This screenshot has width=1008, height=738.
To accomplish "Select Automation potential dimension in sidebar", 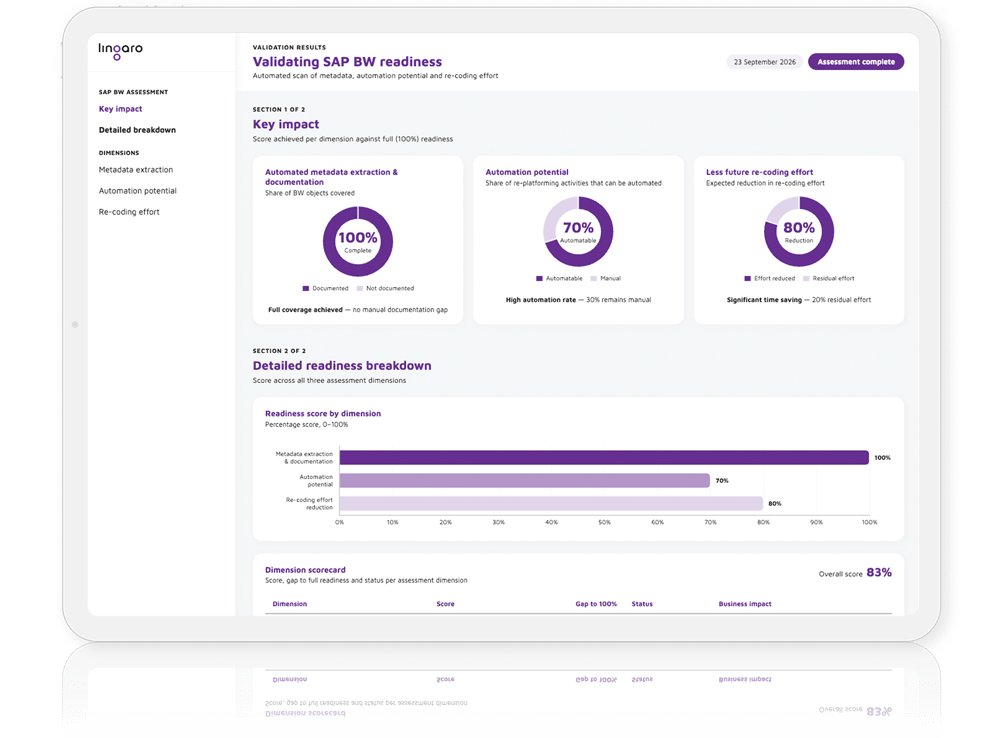I will (x=138, y=191).
